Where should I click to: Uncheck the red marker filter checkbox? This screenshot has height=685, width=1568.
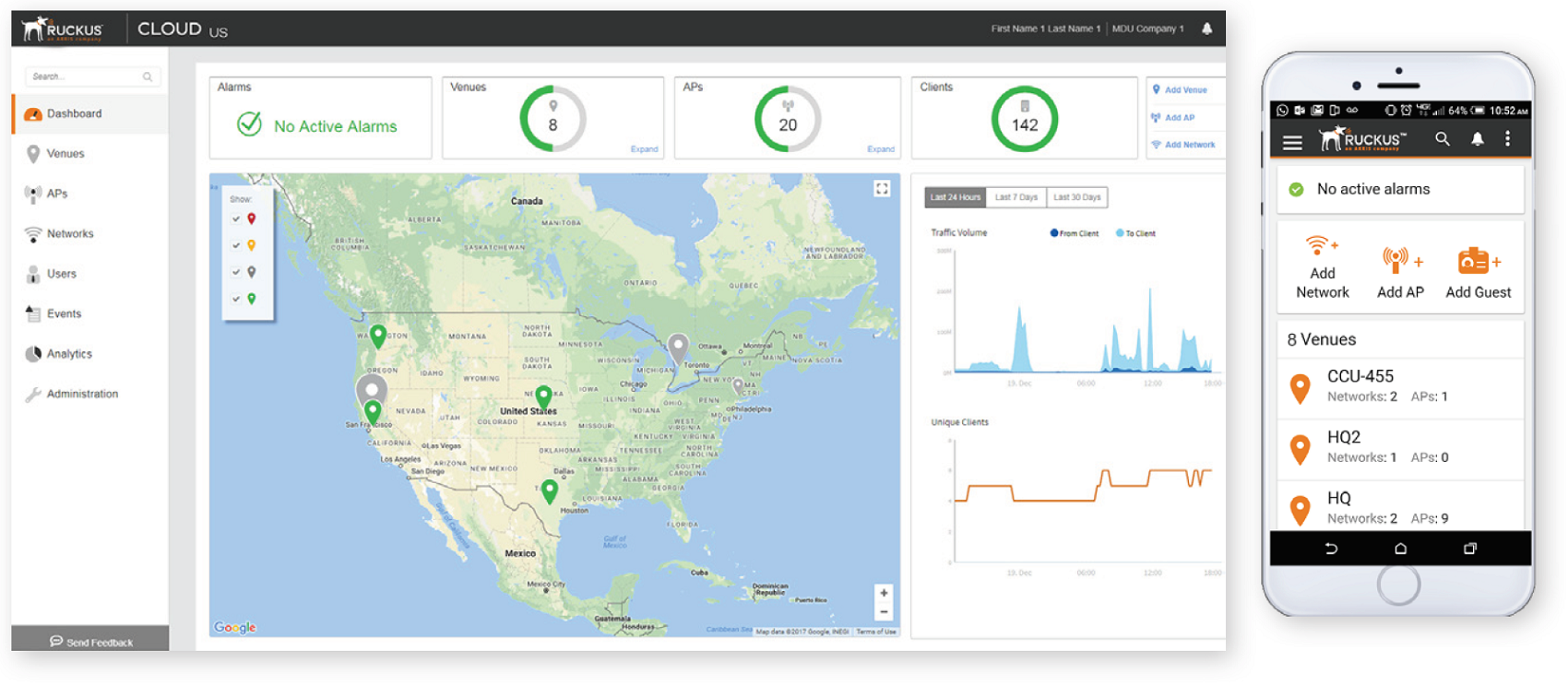point(236,219)
